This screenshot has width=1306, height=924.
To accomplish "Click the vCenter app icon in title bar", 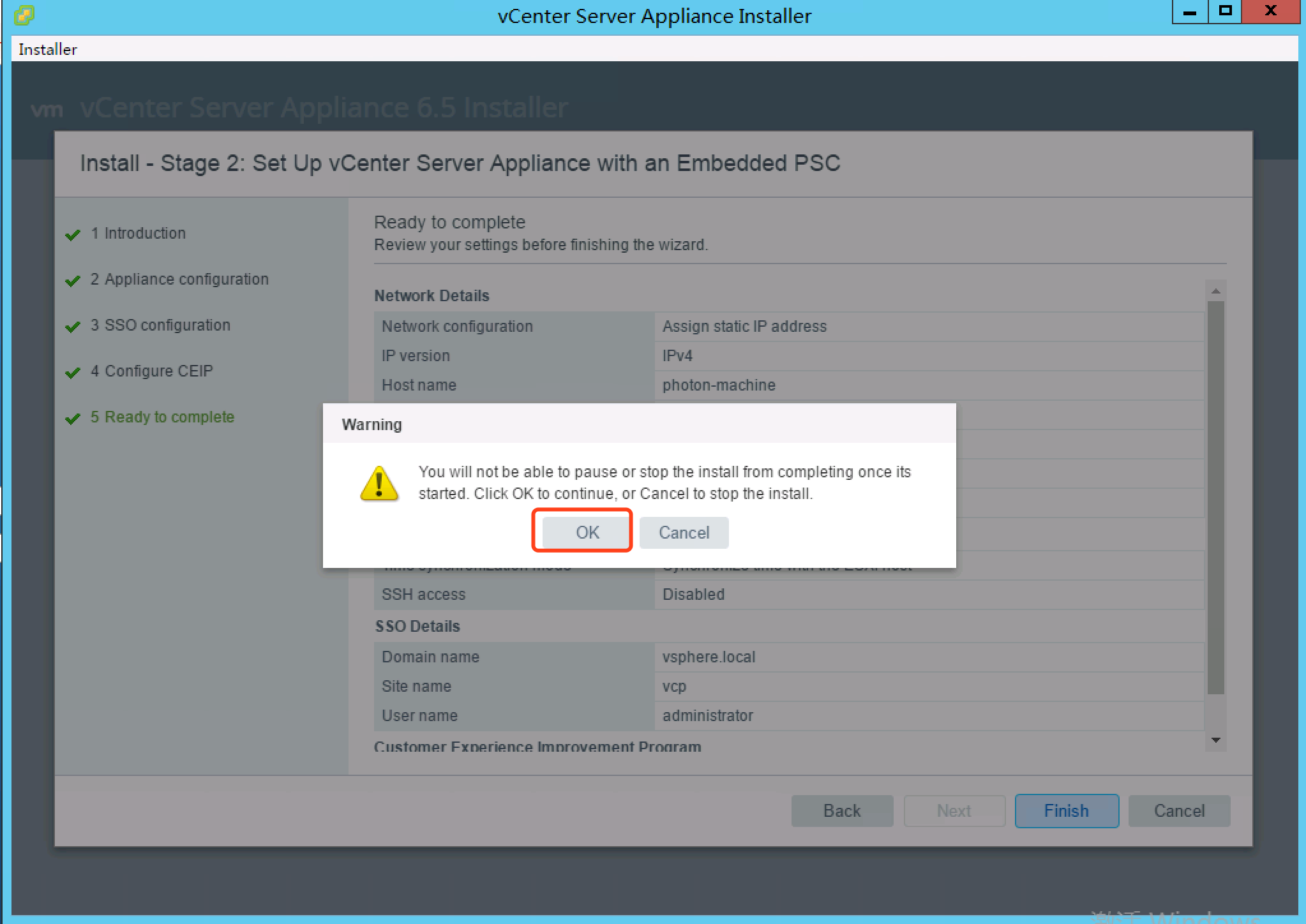I will pyautogui.click(x=24, y=14).
